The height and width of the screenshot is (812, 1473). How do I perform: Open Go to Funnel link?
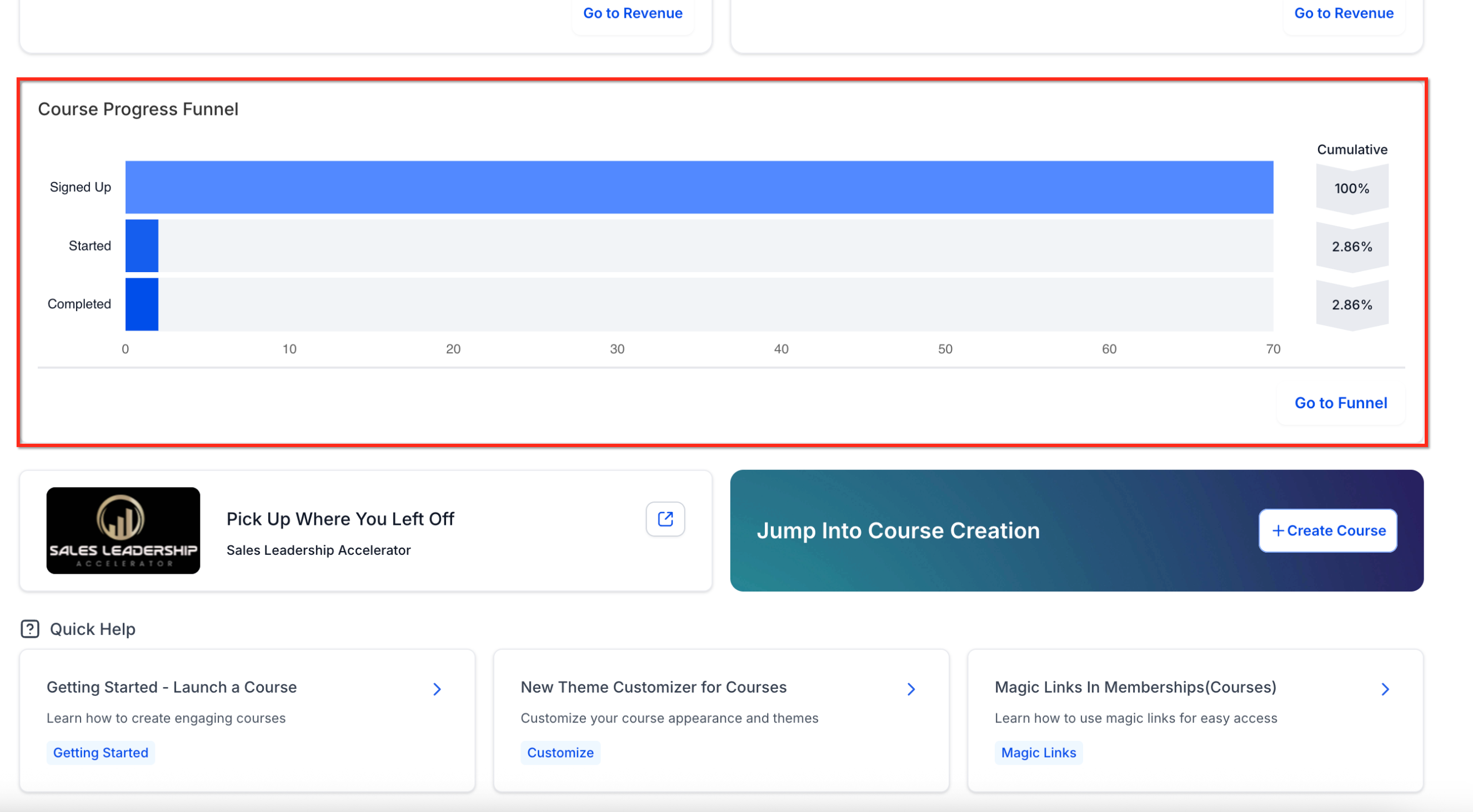pyautogui.click(x=1340, y=403)
